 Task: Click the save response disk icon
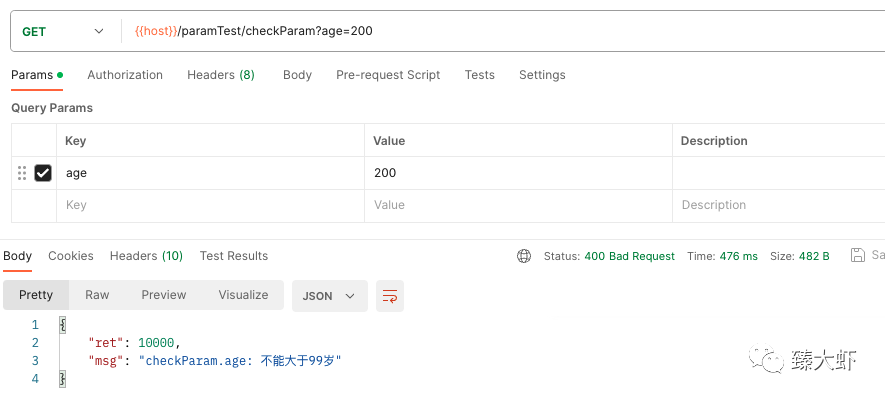(858, 255)
